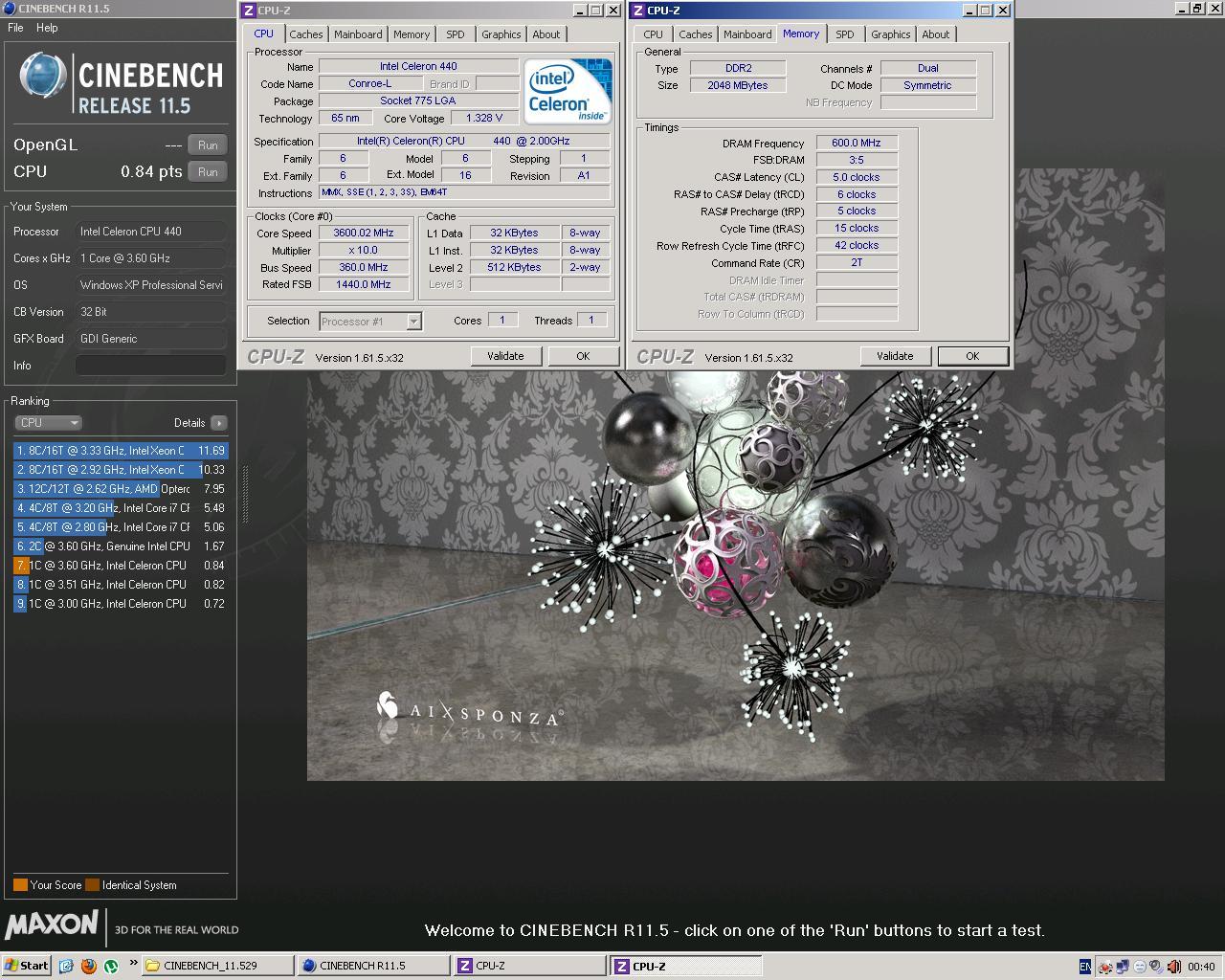The image size is (1225, 980).
Task: Switch to CPU tab in the right CPU-Z window
Action: 654,34
